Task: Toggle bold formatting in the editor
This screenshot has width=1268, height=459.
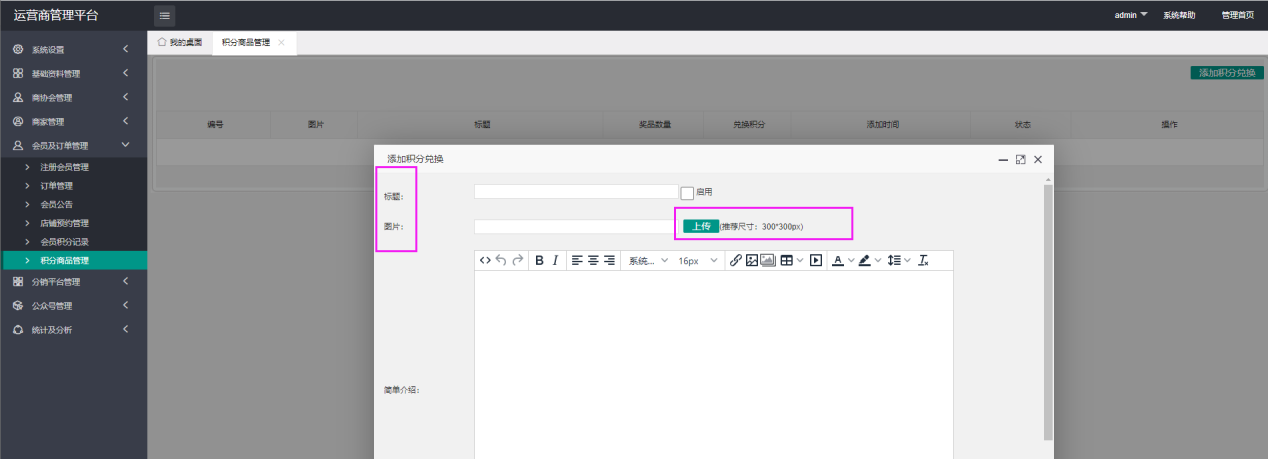Action: pyautogui.click(x=539, y=260)
